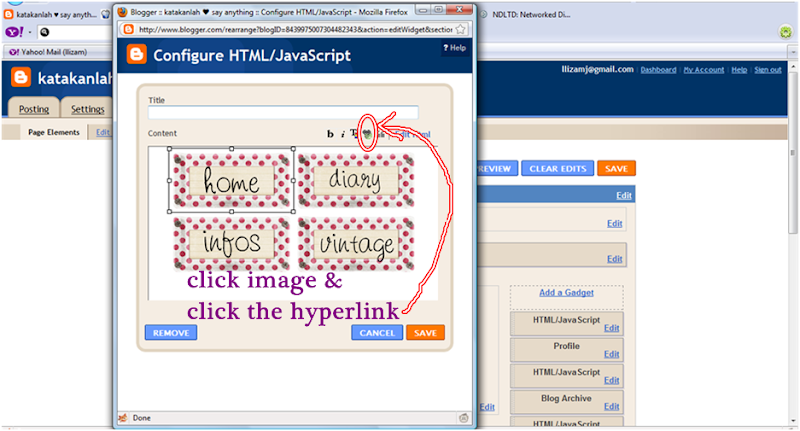Open the dropdown next to Yahoo! logo

30,32
